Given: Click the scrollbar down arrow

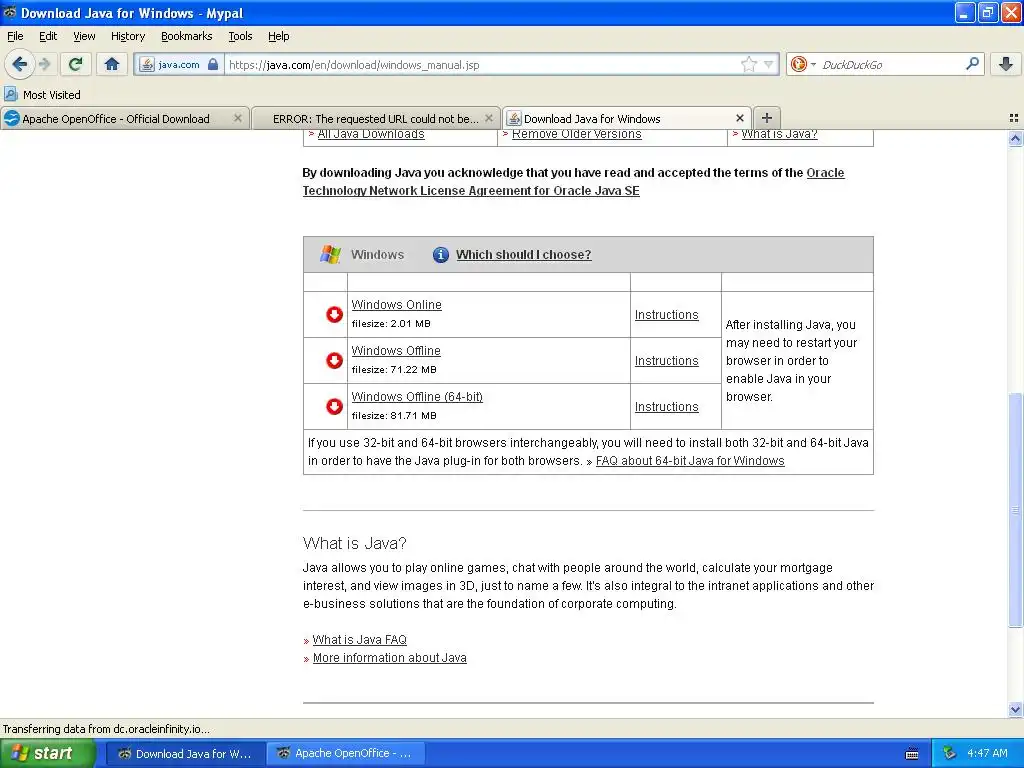Looking at the screenshot, I should (x=1015, y=709).
